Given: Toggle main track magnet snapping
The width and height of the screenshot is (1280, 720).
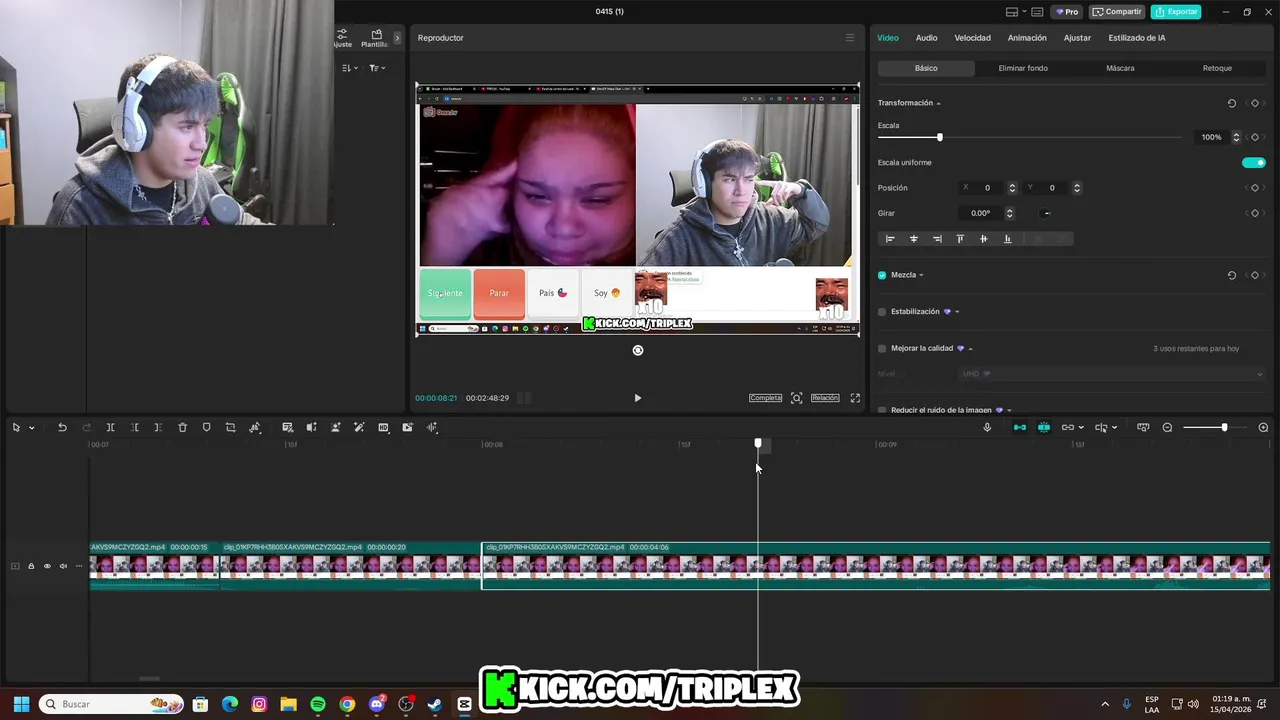Looking at the screenshot, I should click(x=1019, y=427).
